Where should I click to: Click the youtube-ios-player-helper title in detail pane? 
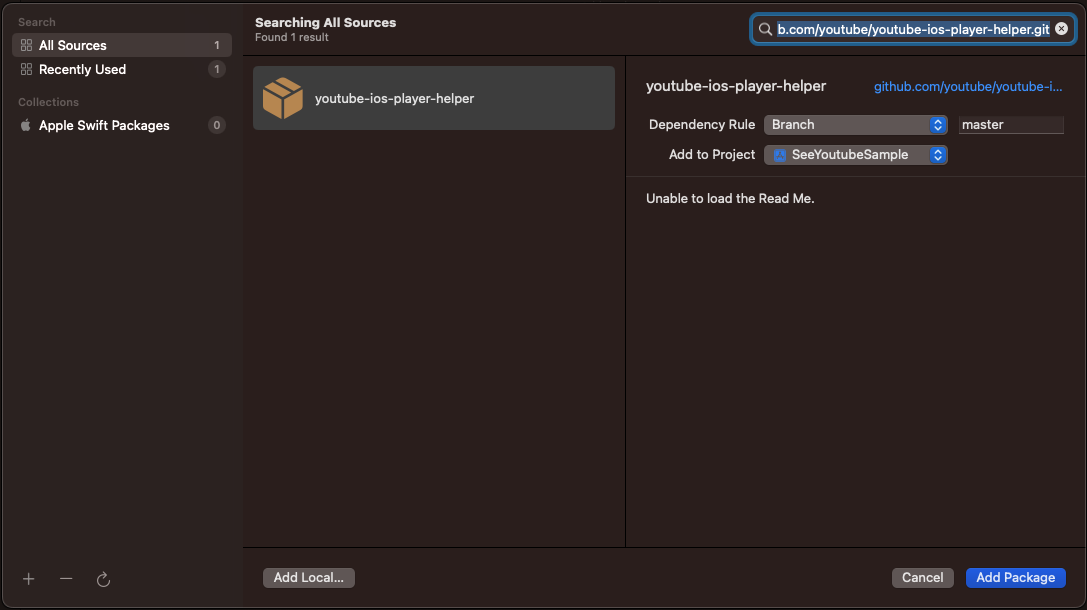(736, 86)
